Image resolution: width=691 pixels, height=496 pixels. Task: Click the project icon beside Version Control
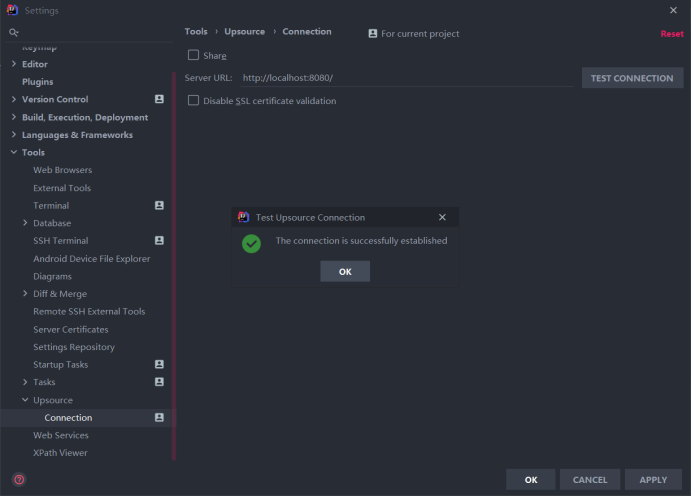pos(160,99)
